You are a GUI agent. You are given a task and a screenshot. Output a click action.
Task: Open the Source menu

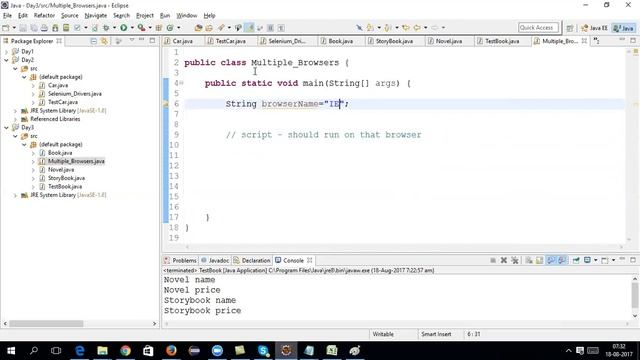pyautogui.click(x=70, y=16)
